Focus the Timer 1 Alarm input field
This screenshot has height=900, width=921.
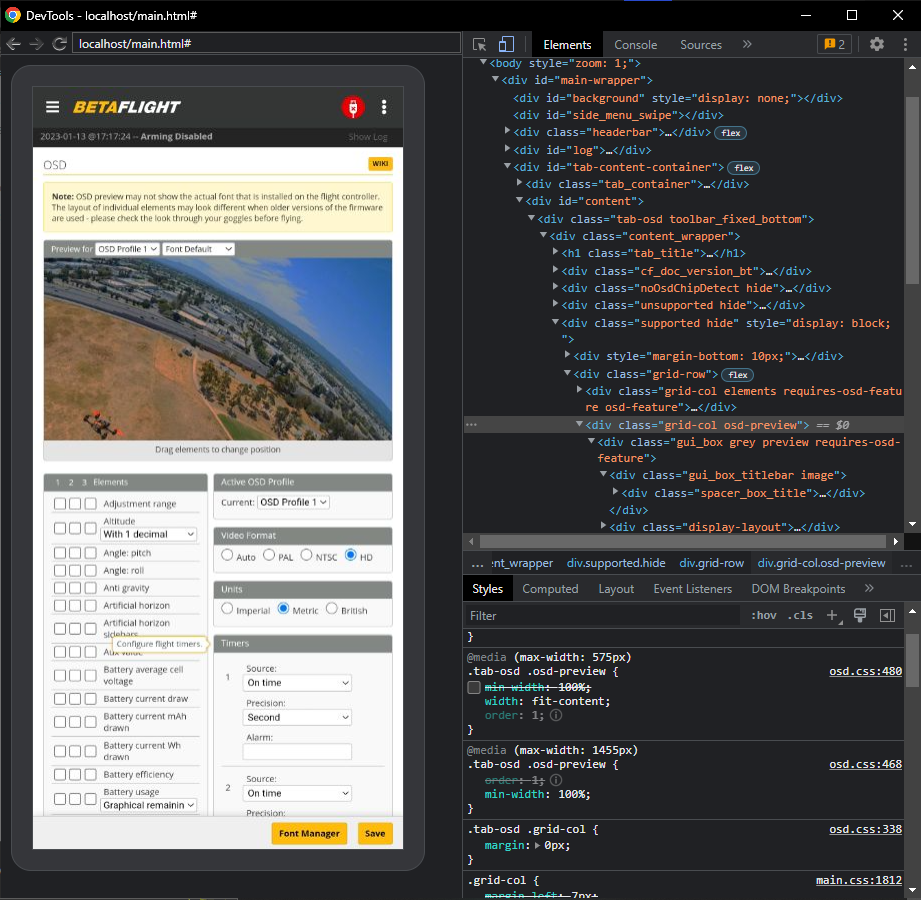click(x=297, y=751)
